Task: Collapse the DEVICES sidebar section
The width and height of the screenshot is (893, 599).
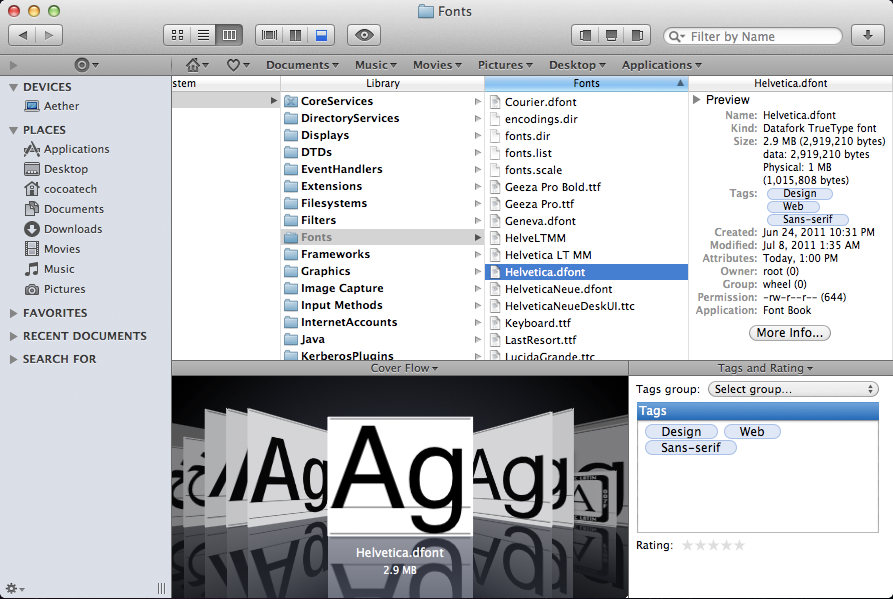Action: (14, 88)
